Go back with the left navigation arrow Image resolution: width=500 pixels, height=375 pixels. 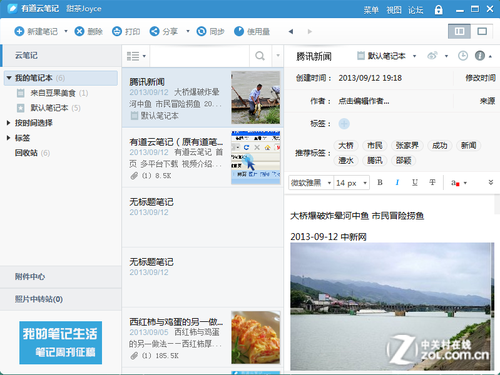(x=291, y=31)
